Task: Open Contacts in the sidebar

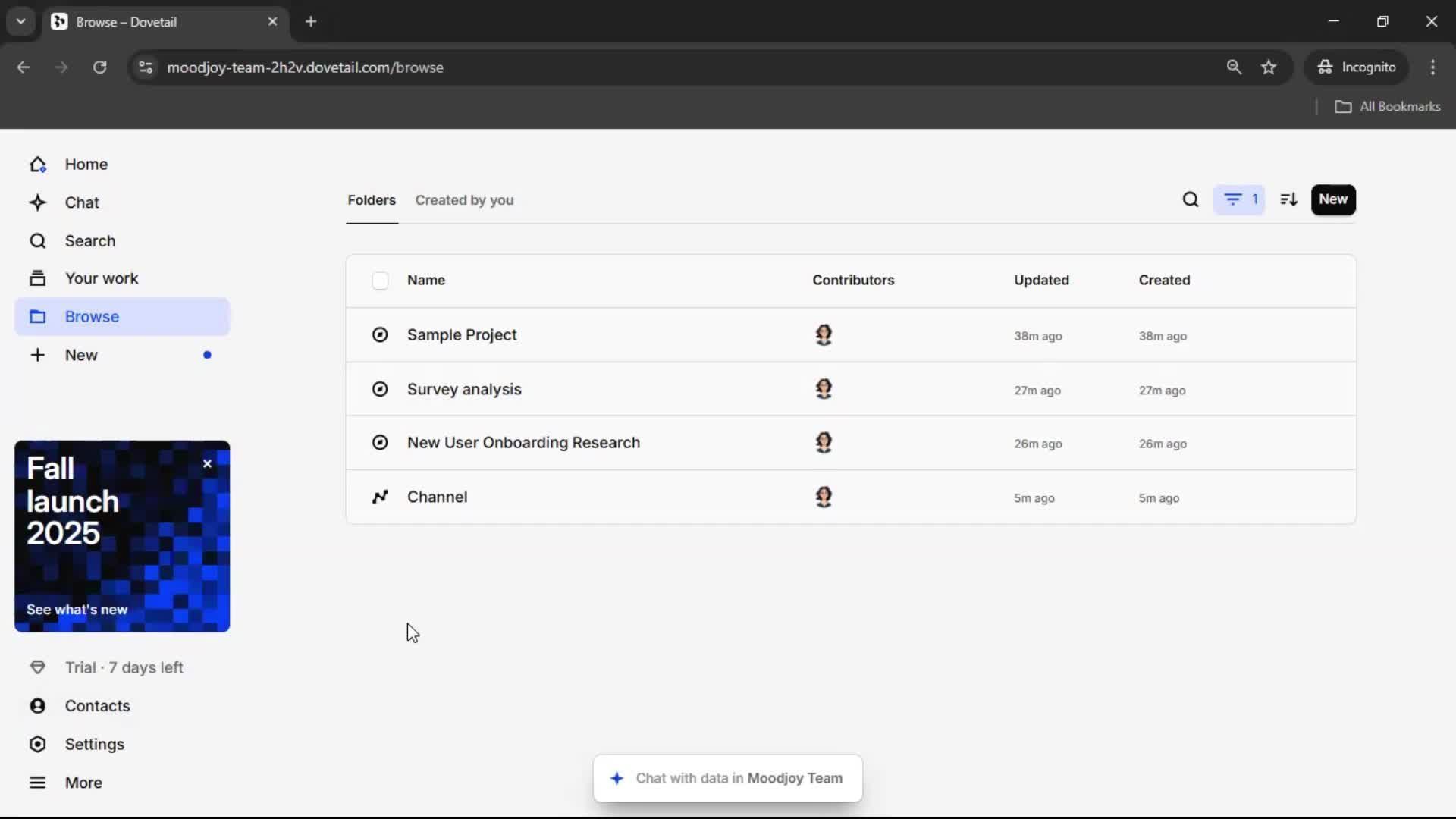Action: 97,706
